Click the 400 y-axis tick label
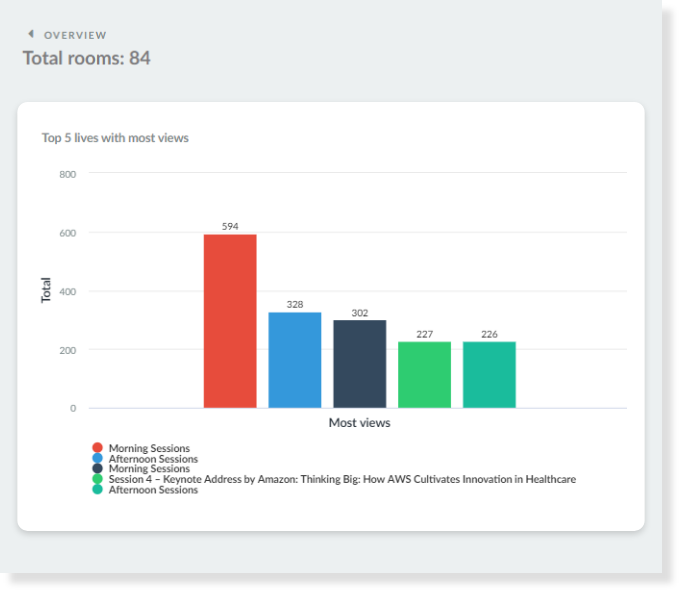Image resolution: width=681 pixels, height=592 pixels. coord(68,292)
